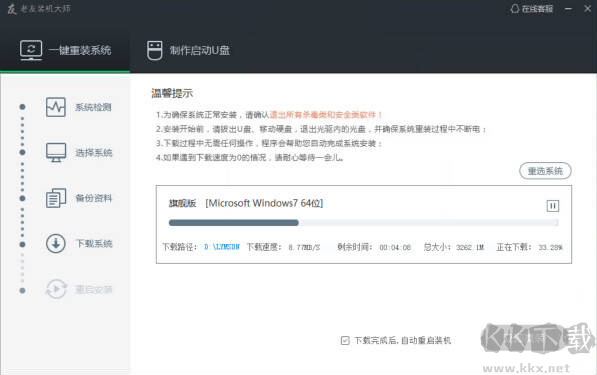Select the 系统检测 pulse icon
This screenshot has width=597, height=375.
[56, 107]
